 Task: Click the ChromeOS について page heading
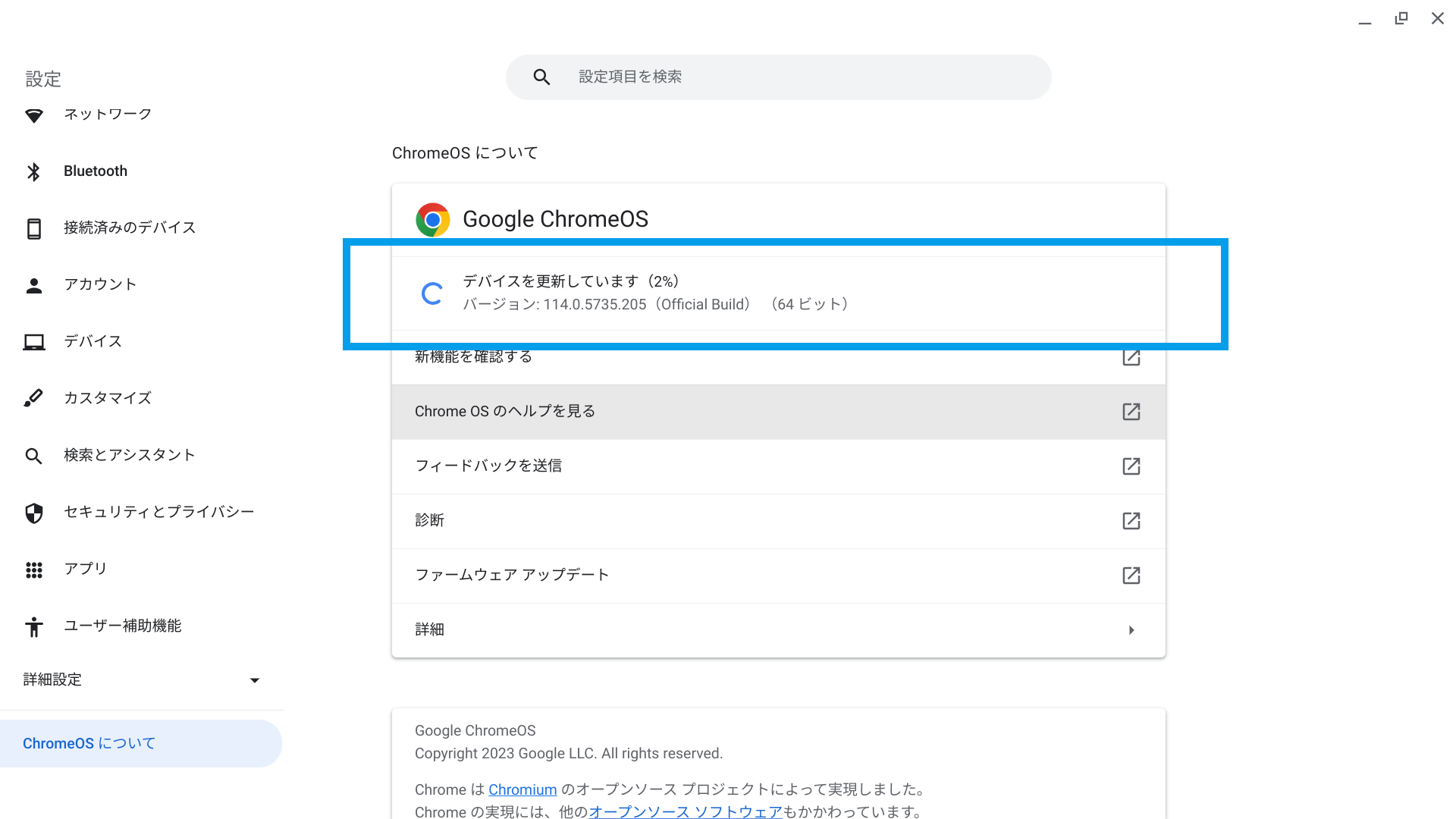pyautogui.click(x=465, y=153)
